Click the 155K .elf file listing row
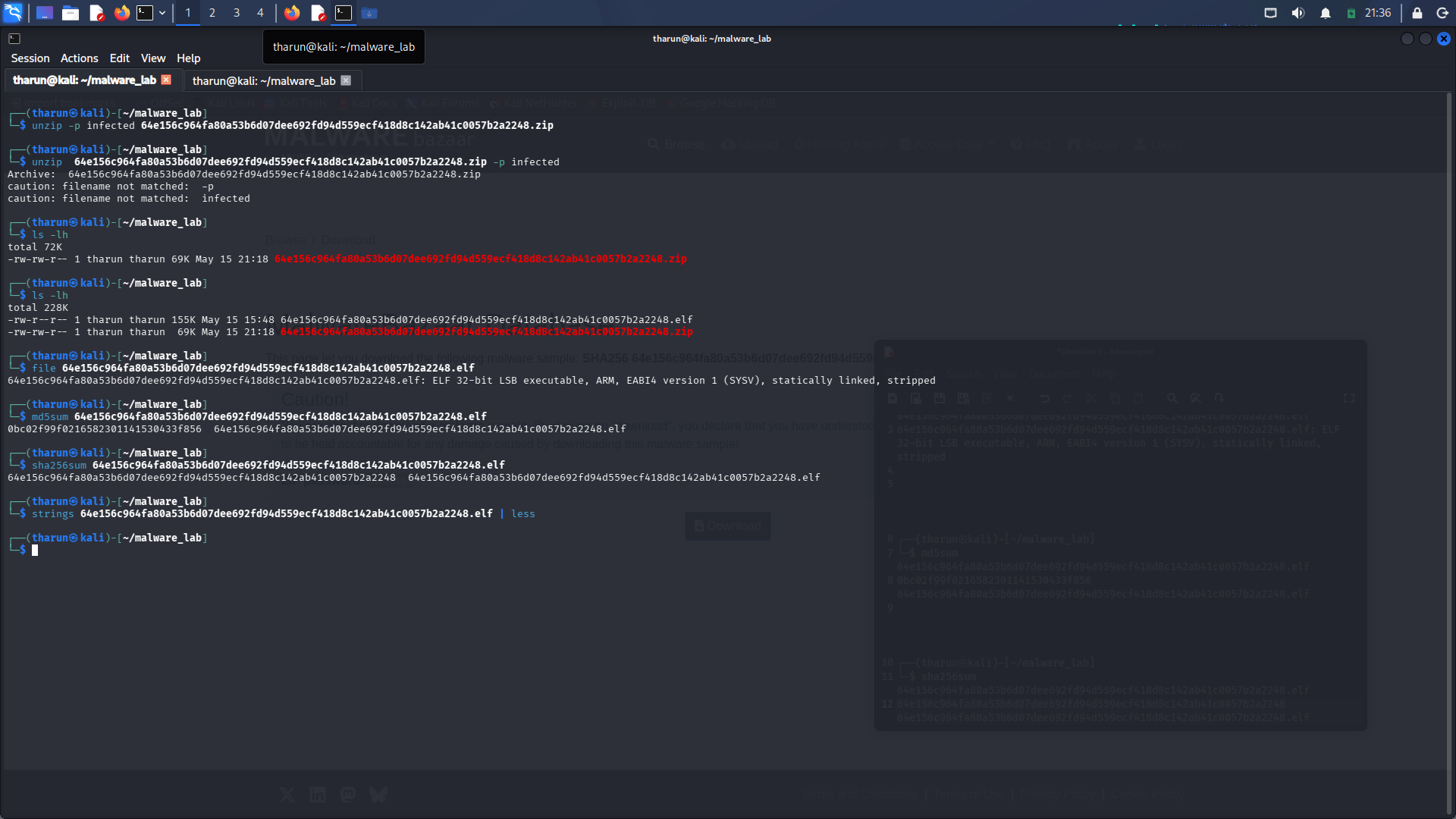Image resolution: width=1456 pixels, height=819 pixels. [x=350, y=320]
